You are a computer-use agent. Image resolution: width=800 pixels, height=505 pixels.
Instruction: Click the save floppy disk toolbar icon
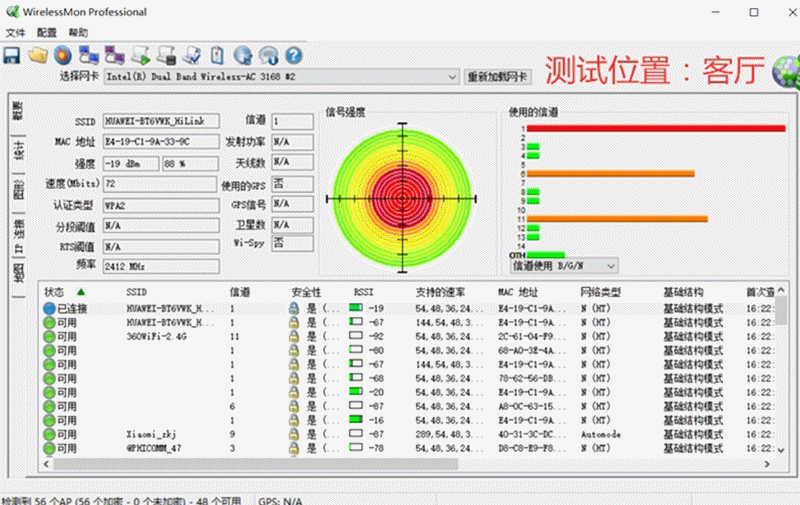(x=12, y=54)
